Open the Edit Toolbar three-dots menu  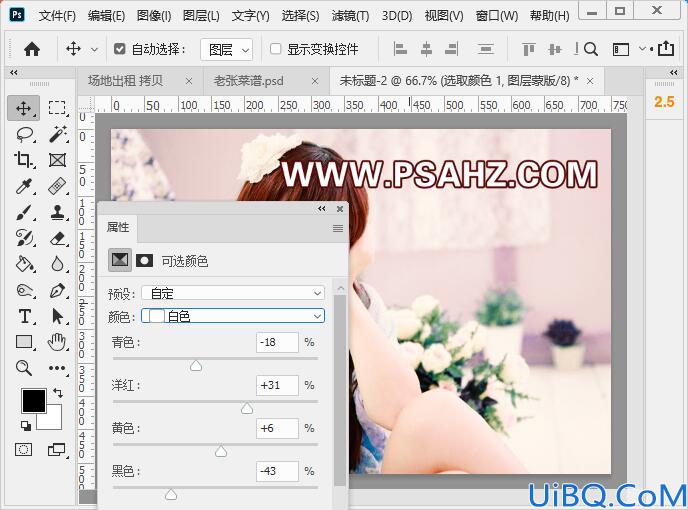57,368
